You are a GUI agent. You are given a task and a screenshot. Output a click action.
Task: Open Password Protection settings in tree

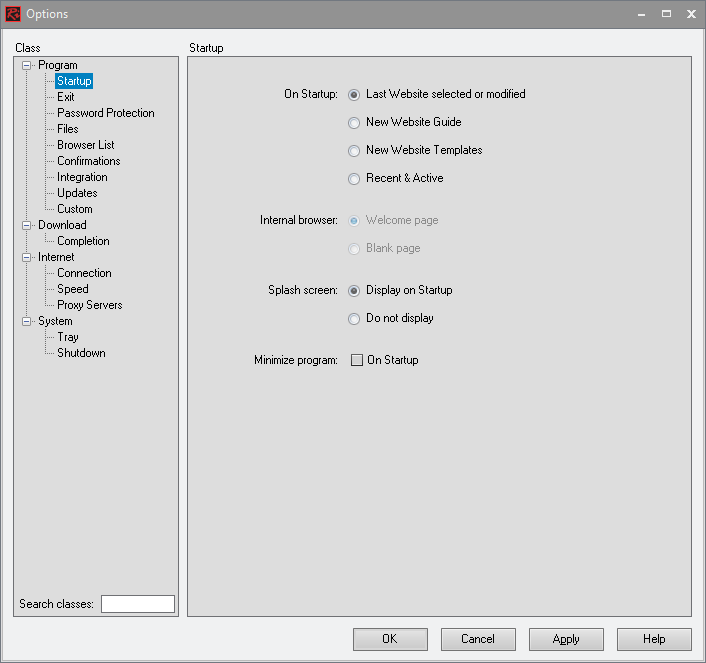105,113
